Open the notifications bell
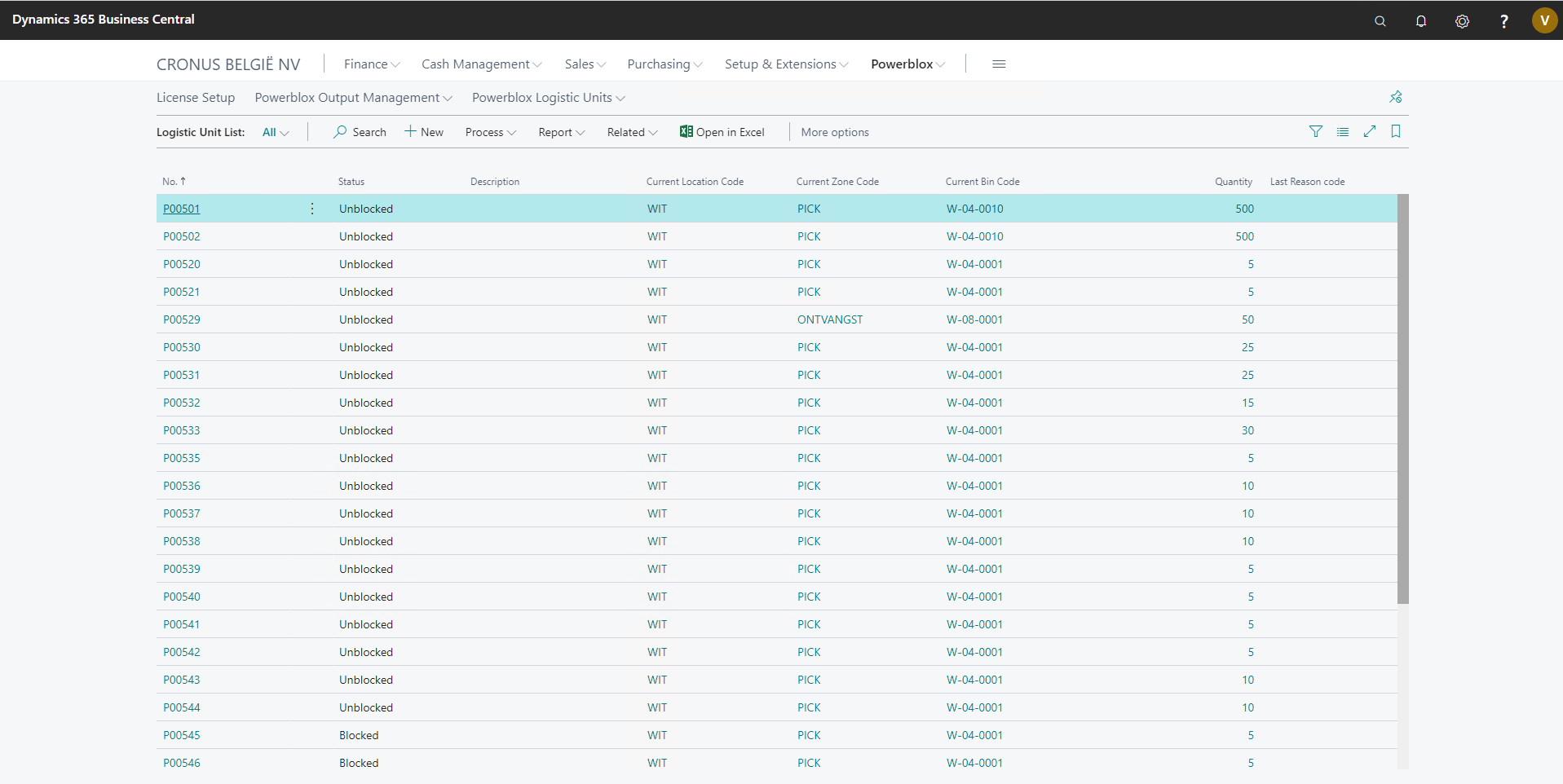The width and height of the screenshot is (1563, 784). [1420, 20]
